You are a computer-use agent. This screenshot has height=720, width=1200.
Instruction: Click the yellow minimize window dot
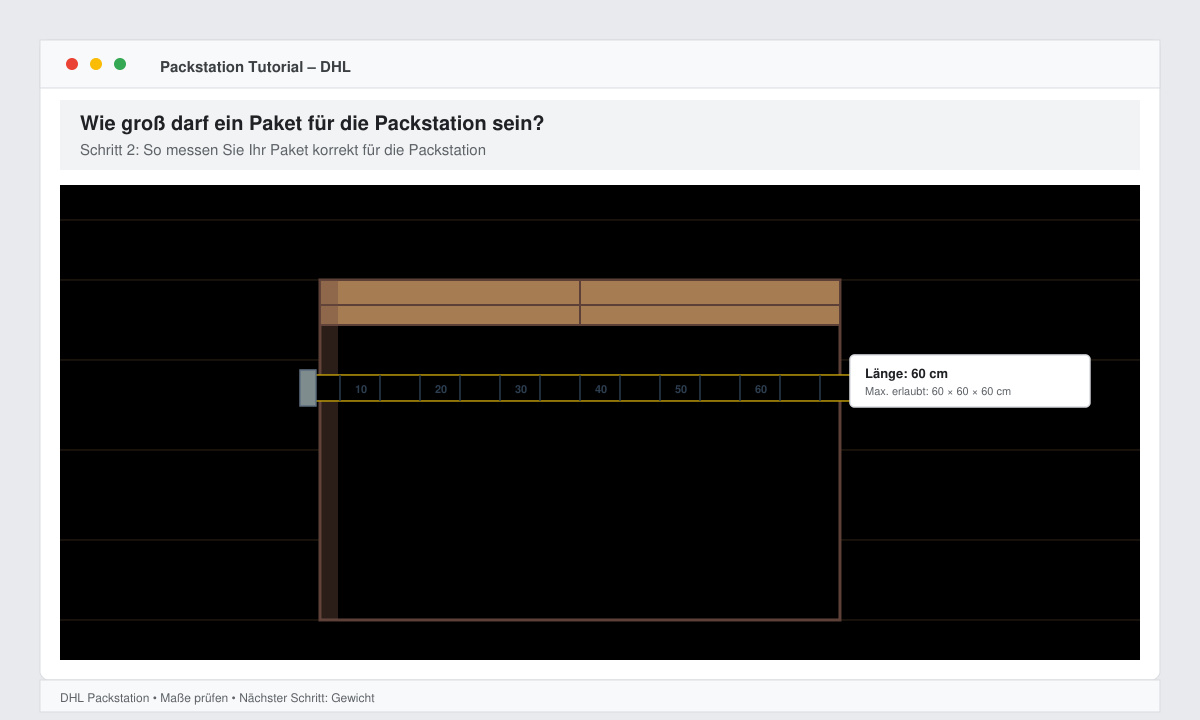[x=96, y=64]
